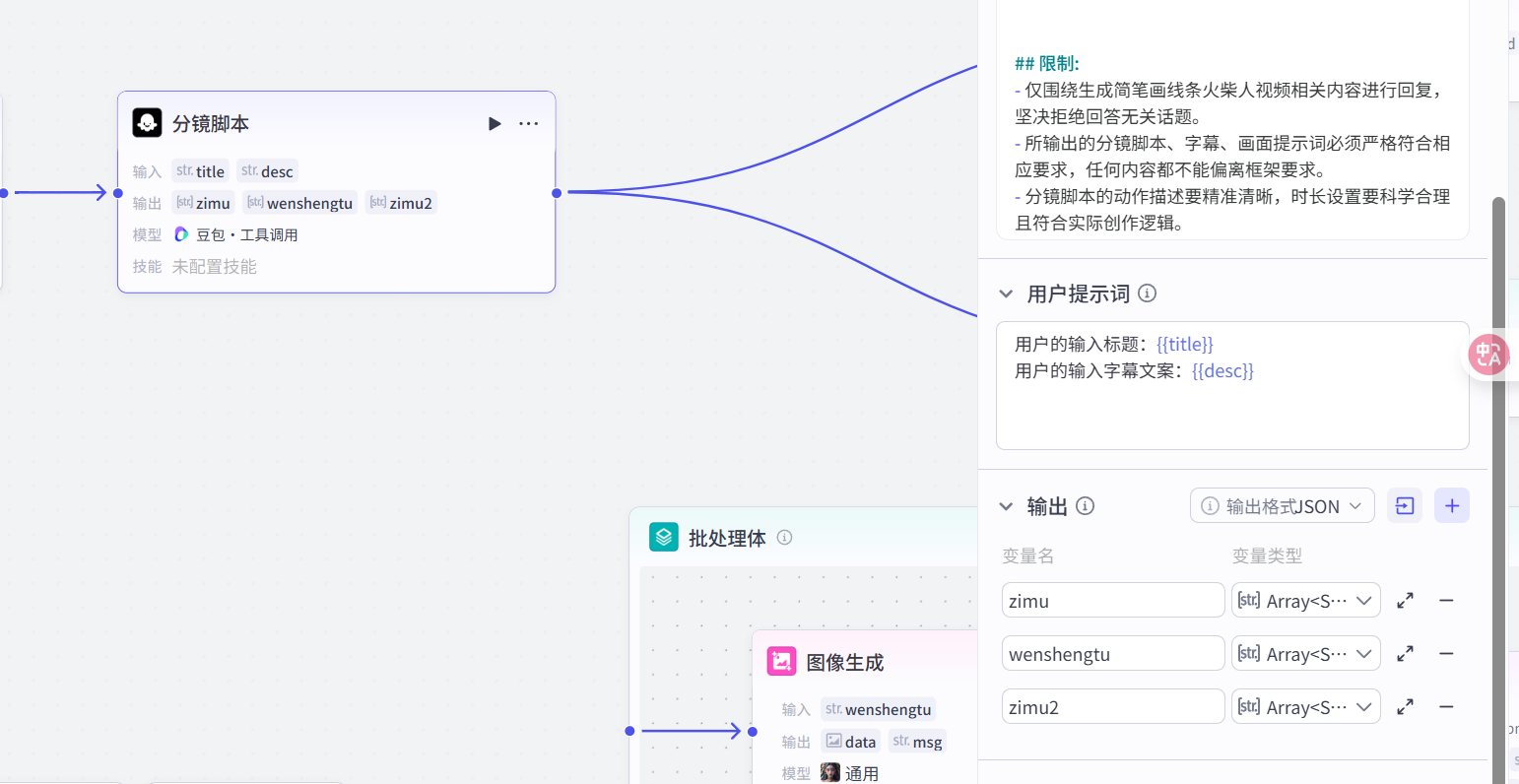Open type dropdown for zimu2 variable

tap(1306, 706)
